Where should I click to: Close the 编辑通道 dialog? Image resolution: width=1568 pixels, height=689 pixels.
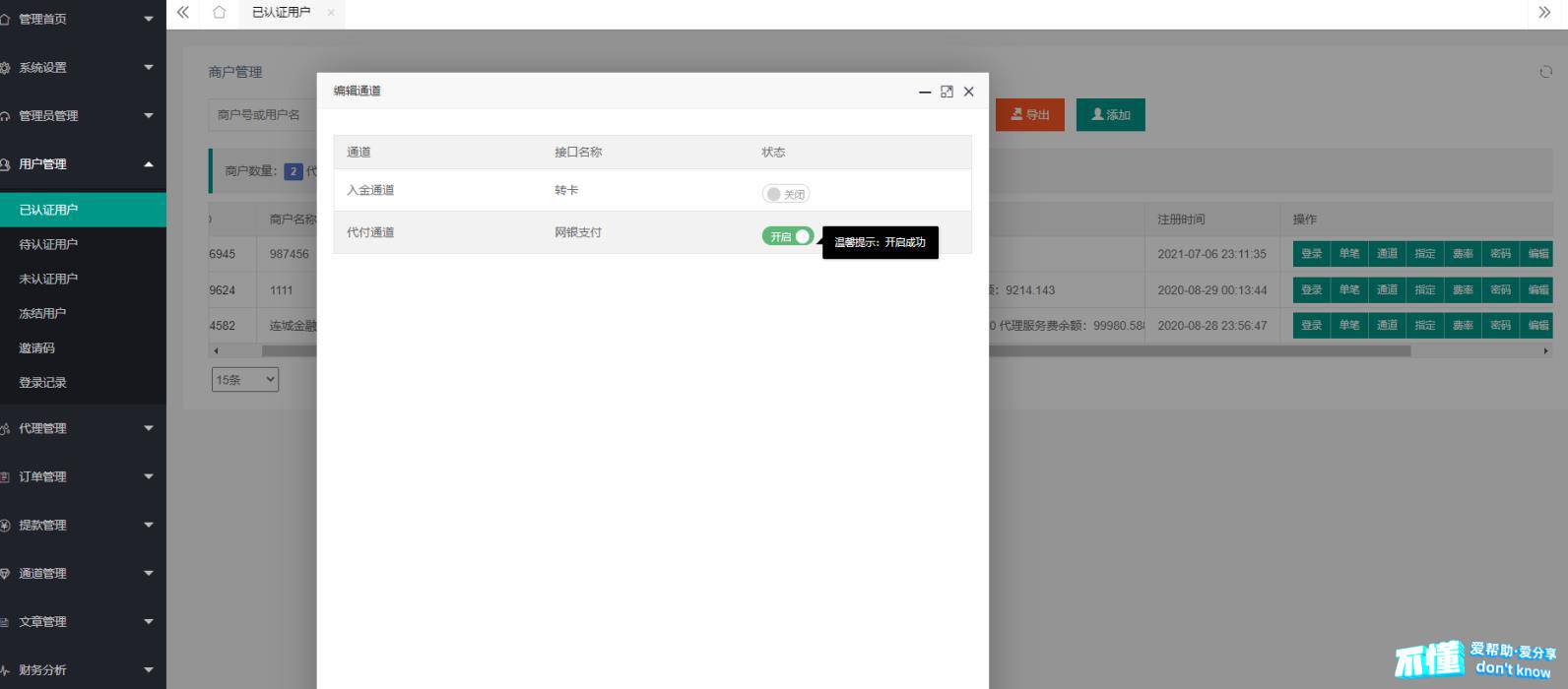(968, 92)
